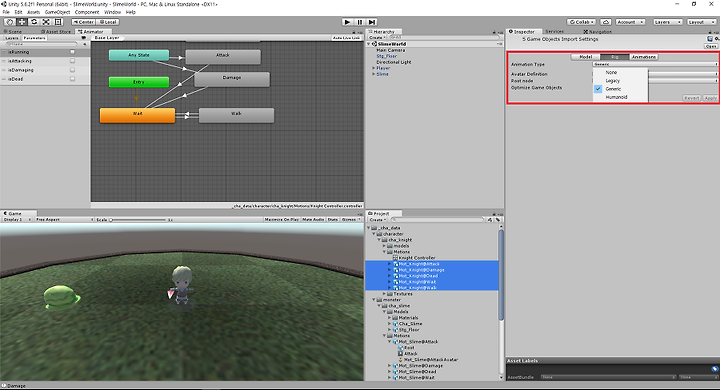Select the Move tool in the toolbar
The width and height of the screenshot is (720, 390).
click(22, 22)
